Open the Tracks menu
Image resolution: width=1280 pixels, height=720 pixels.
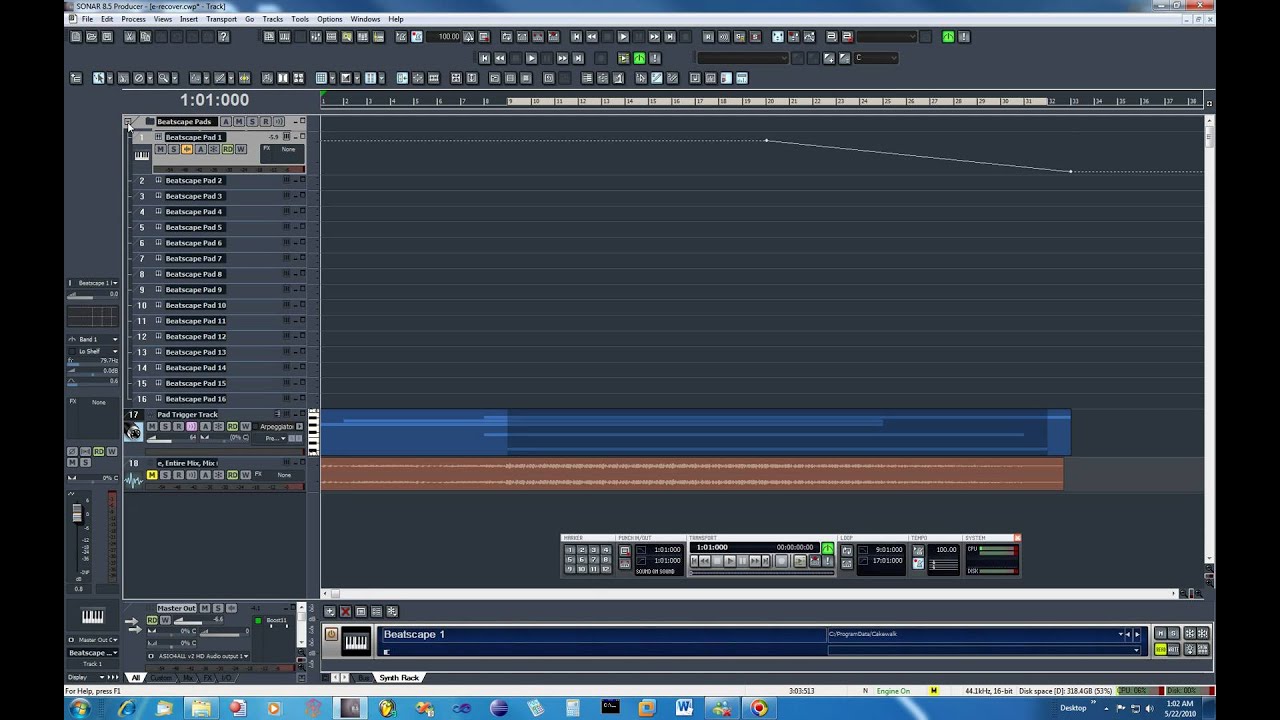coord(272,19)
